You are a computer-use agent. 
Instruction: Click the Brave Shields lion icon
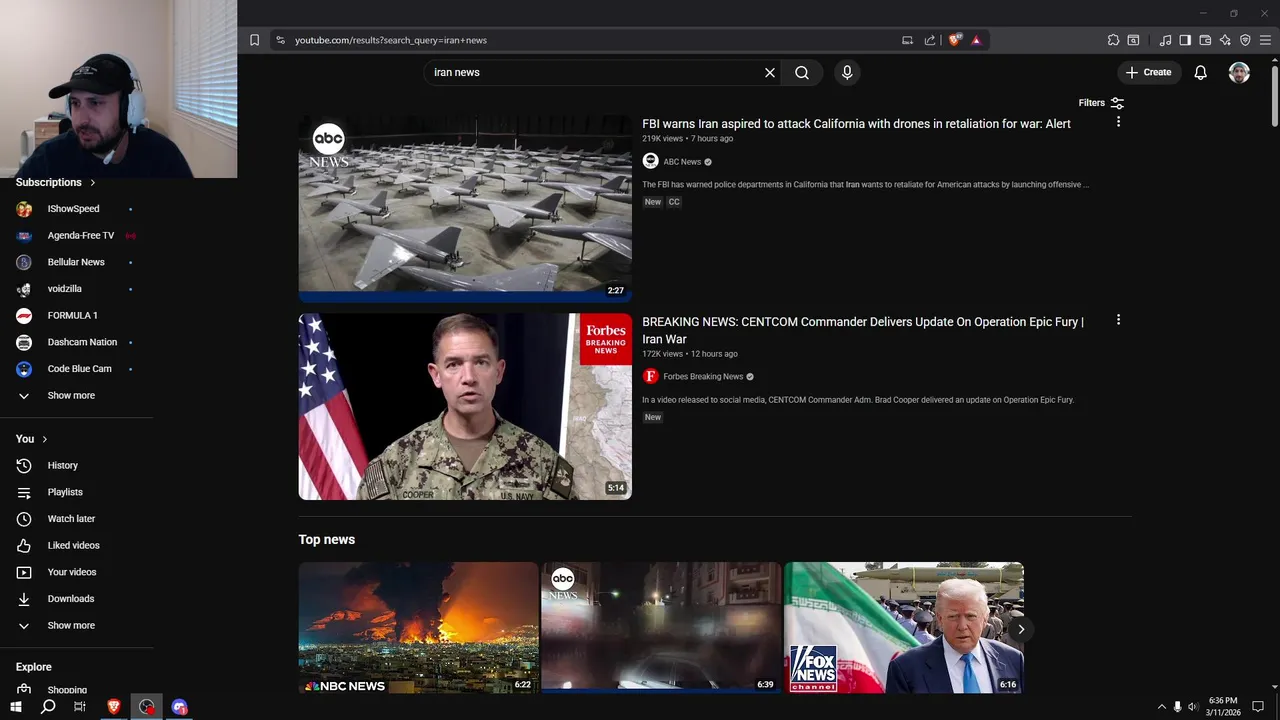pyautogui.click(x=955, y=40)
